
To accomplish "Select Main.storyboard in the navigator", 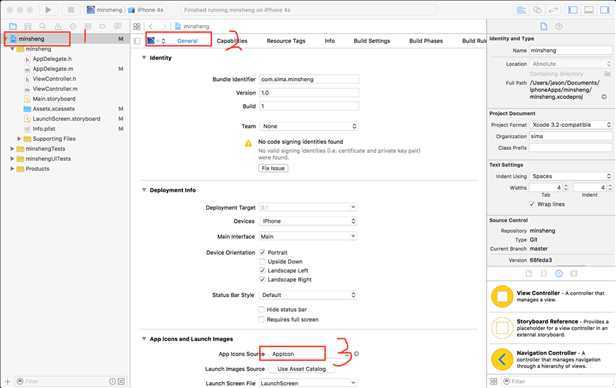I will tap(54, 99).
